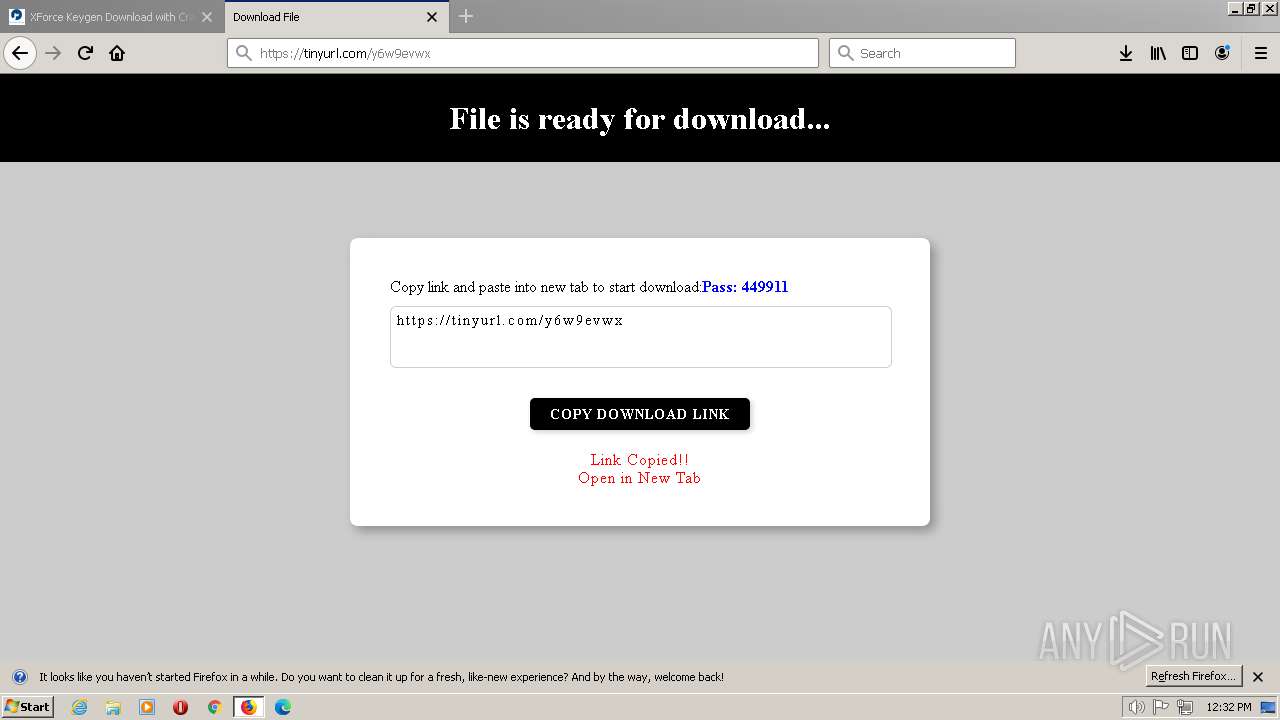Image resolution: width=1280 pixels, height=720 pixels.
Task: Click Show desktop button beside clock
Action: [1268, 707]
